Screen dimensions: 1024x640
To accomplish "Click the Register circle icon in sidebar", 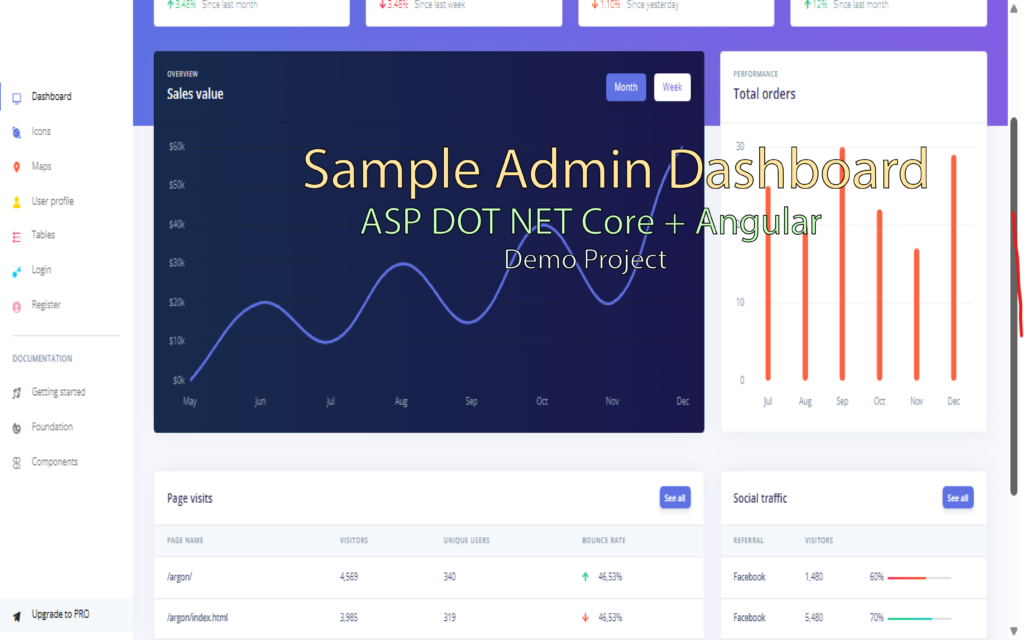I will [17, 306].
